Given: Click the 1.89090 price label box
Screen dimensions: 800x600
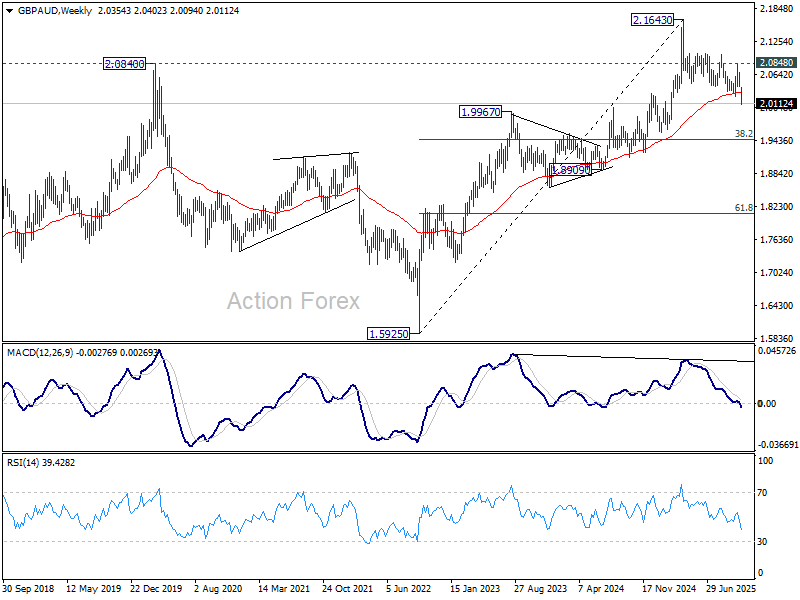Looking at the screenshot, I should [572, 170].
